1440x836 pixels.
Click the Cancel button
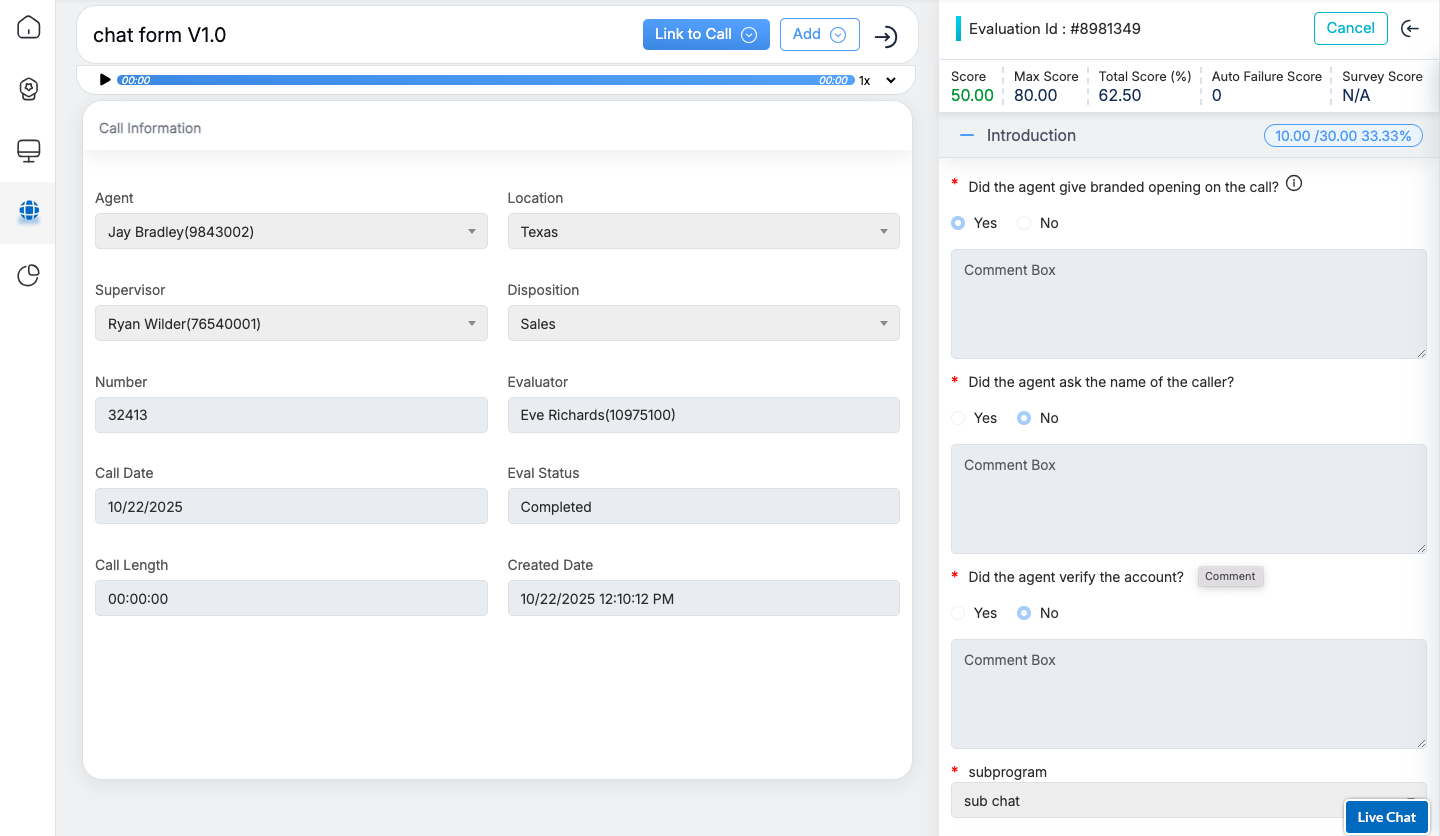[x=1350, y=28]
